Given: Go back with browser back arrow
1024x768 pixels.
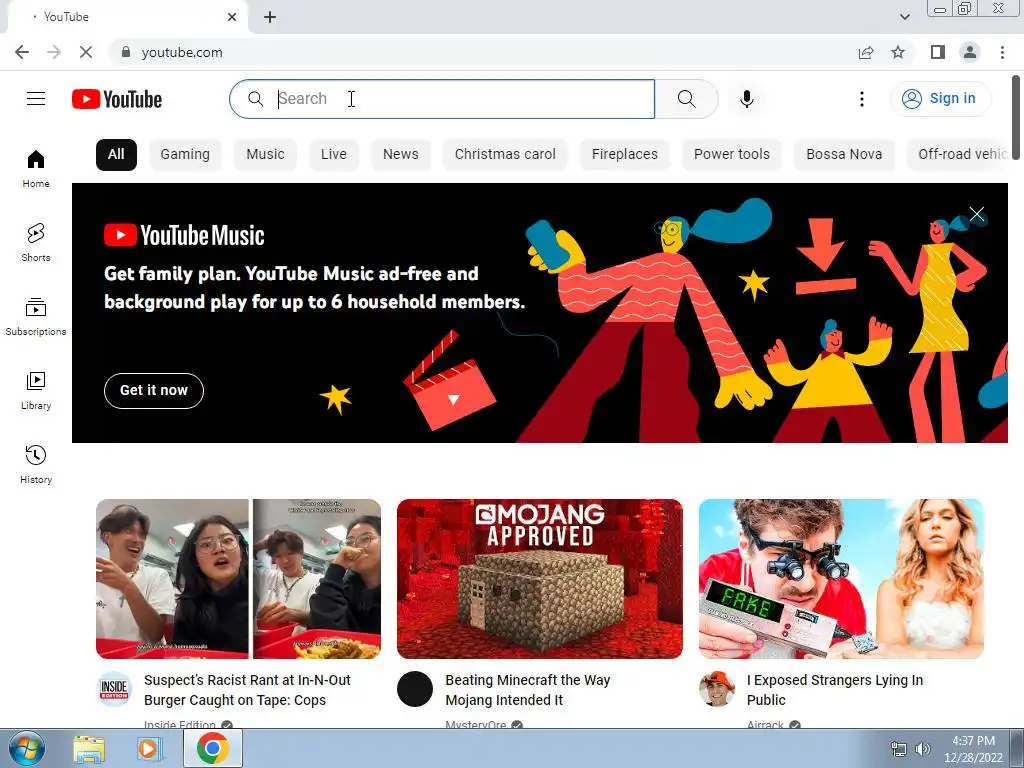Looking at the screenshot, I should point(22,52).
